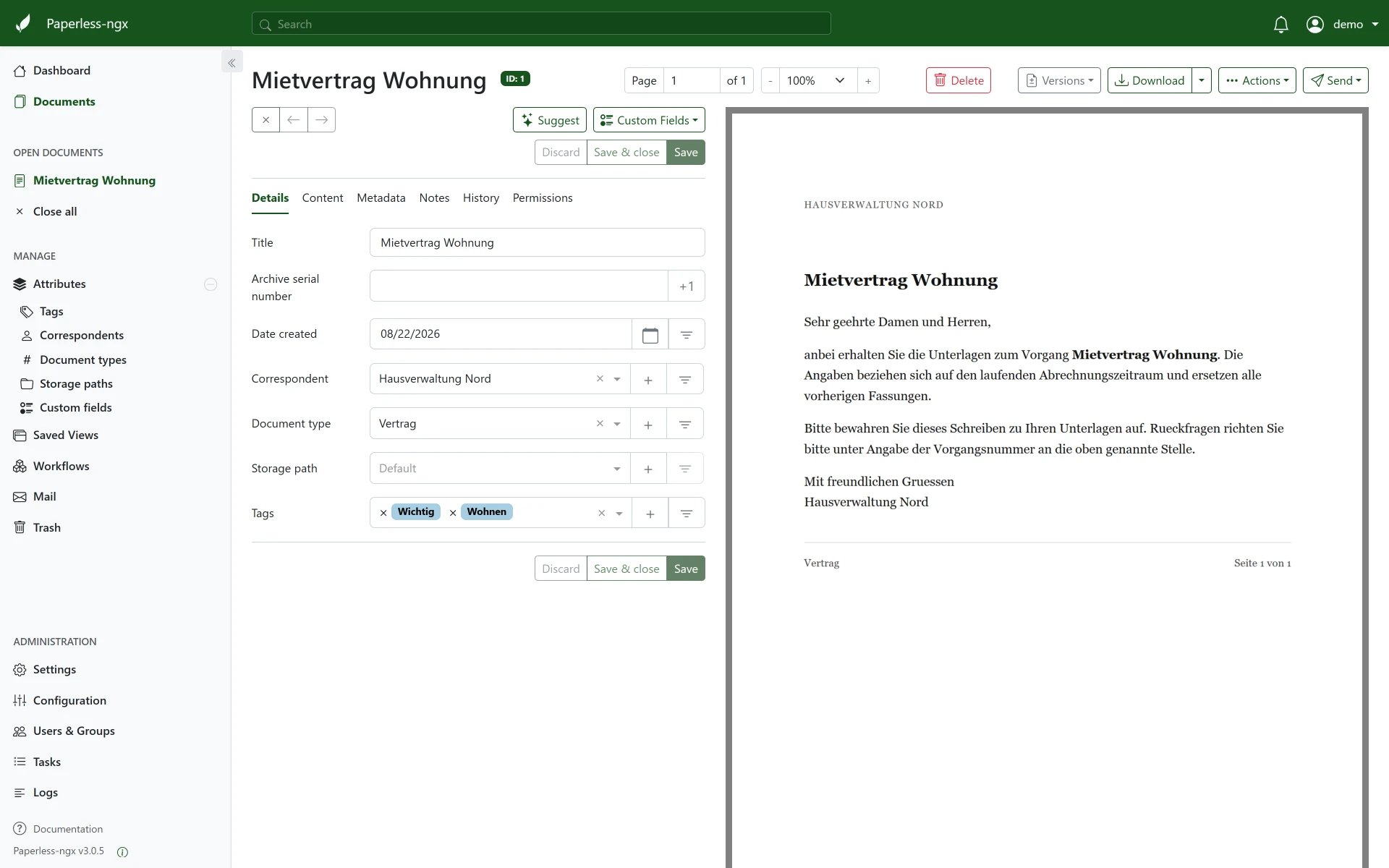This screenshot has height=868, width=1389.
Task: Click the red Delete button
Action: point(959,80)
